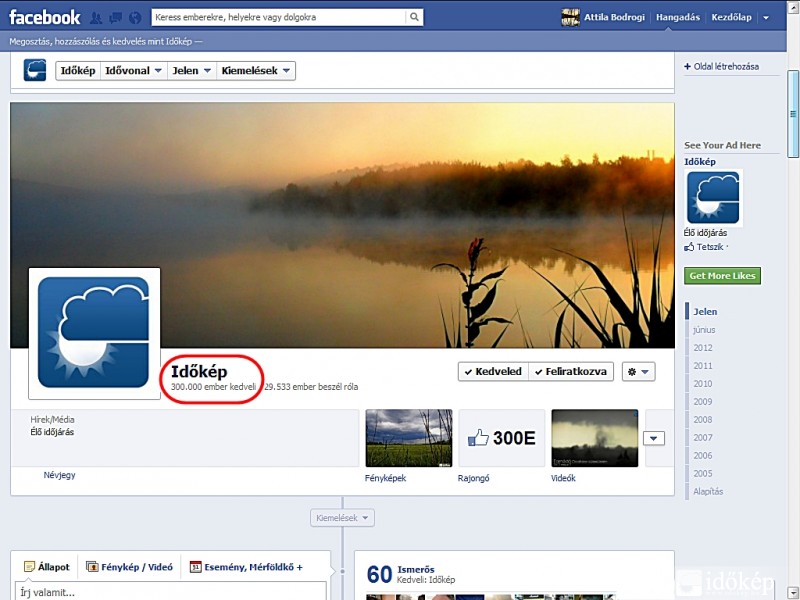This screenshot has height=600, width=800.
Task: Select Esemény, Mérföldkő + tab
Action: (246, 567)
